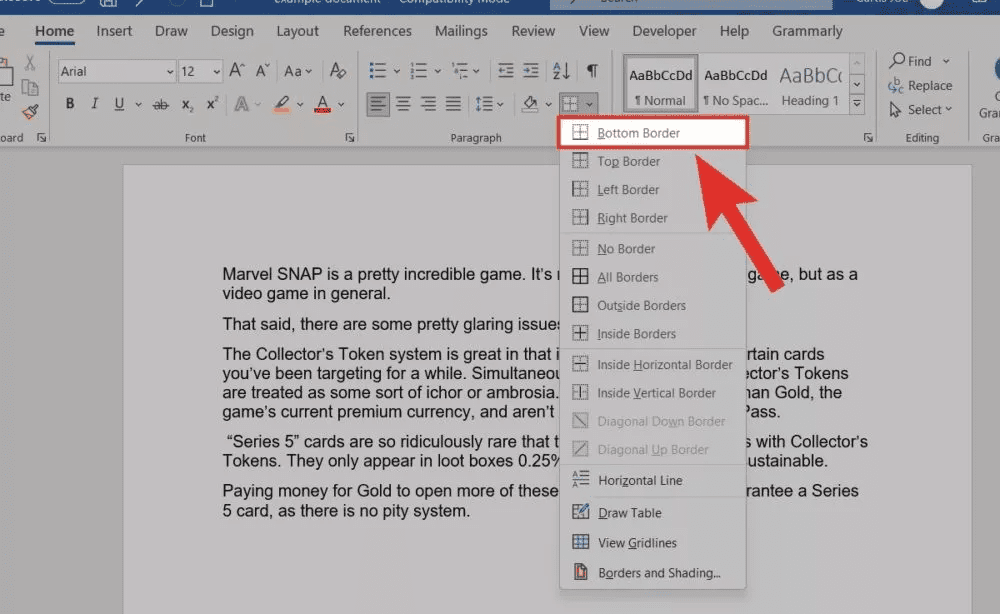The width and height of the screenshot is (1000, 614).
Task: Apply the red font color
Action: [x=322, y=104]
